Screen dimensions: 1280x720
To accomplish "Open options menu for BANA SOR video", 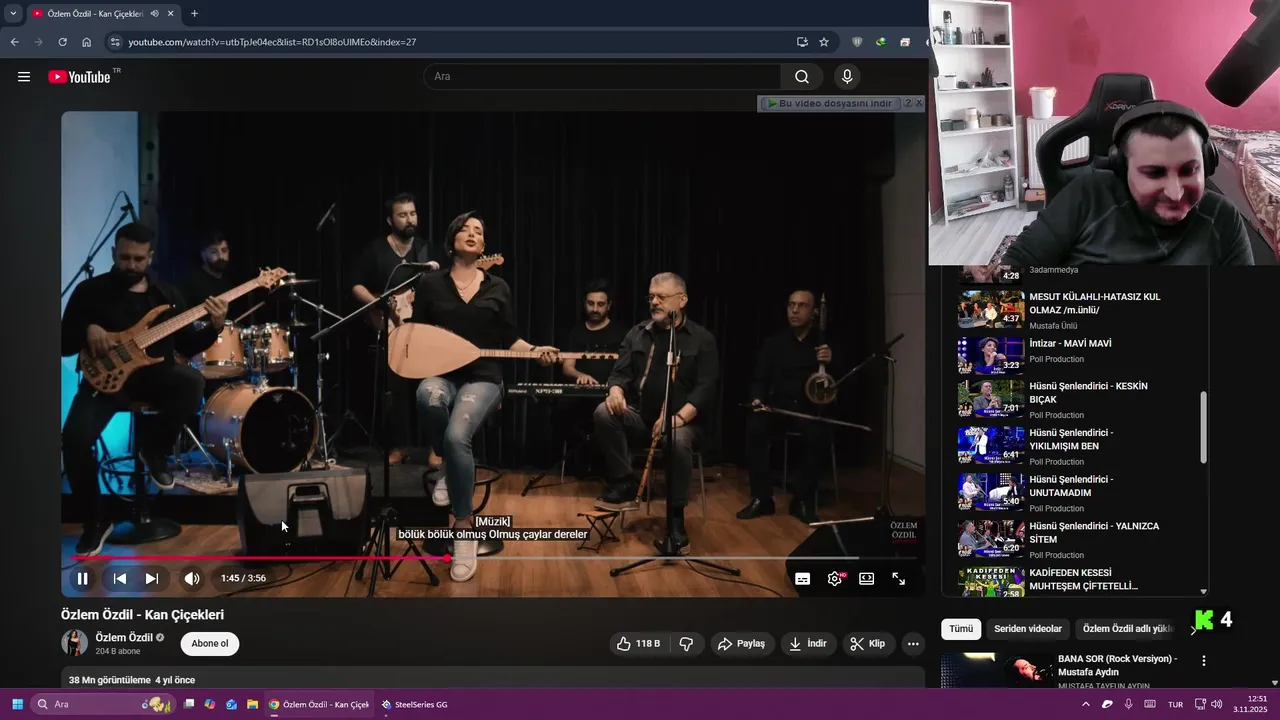I will click(x=1204, y=661).
